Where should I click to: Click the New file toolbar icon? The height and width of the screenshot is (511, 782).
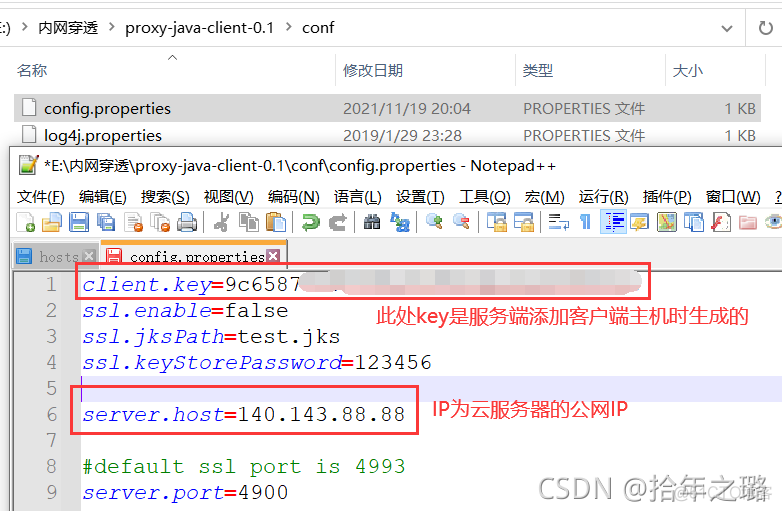[x=25, y=222]
